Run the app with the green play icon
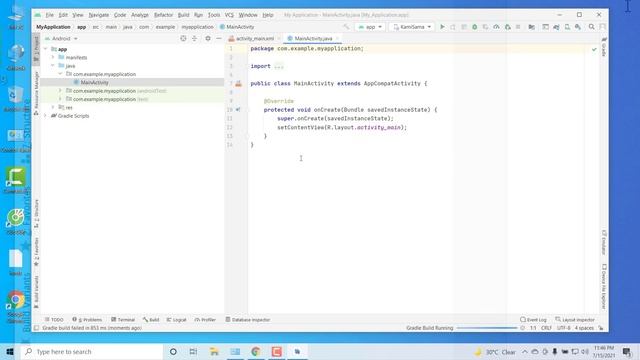640x360 pixels. coord(442,27)
